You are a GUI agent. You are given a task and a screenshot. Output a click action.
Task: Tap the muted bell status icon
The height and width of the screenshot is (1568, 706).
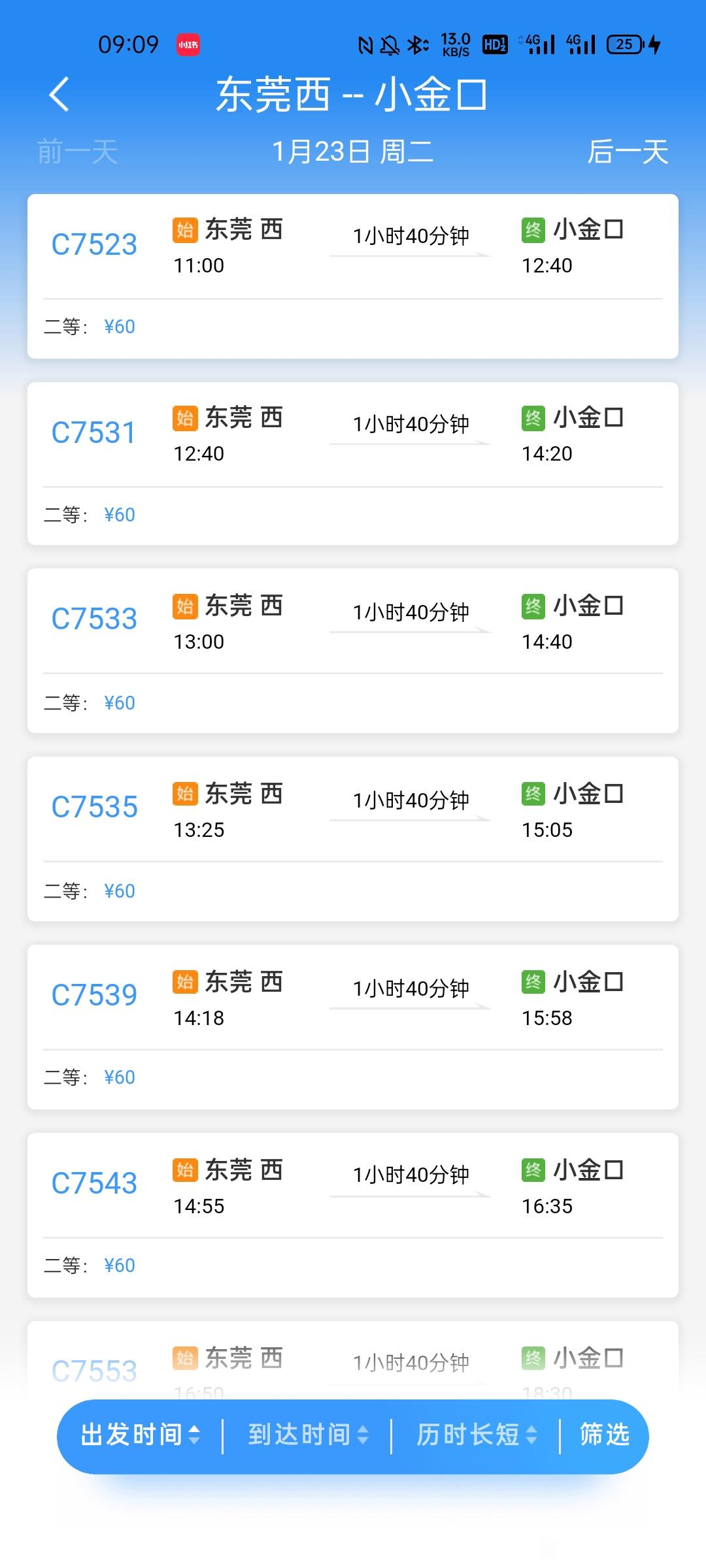[x=390, y=45]
